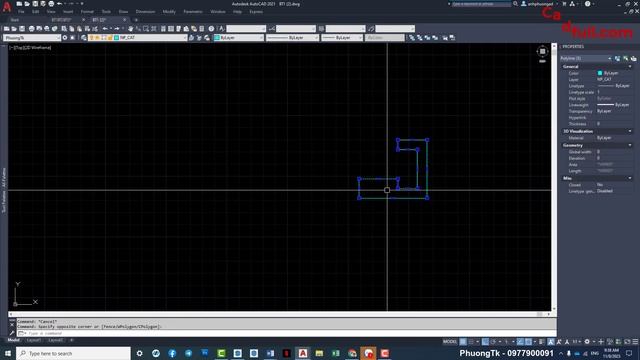Viewport: 640px width, 360px height.
Task: Open Windows search box on taskbar
Action: (x=73, y=353)
